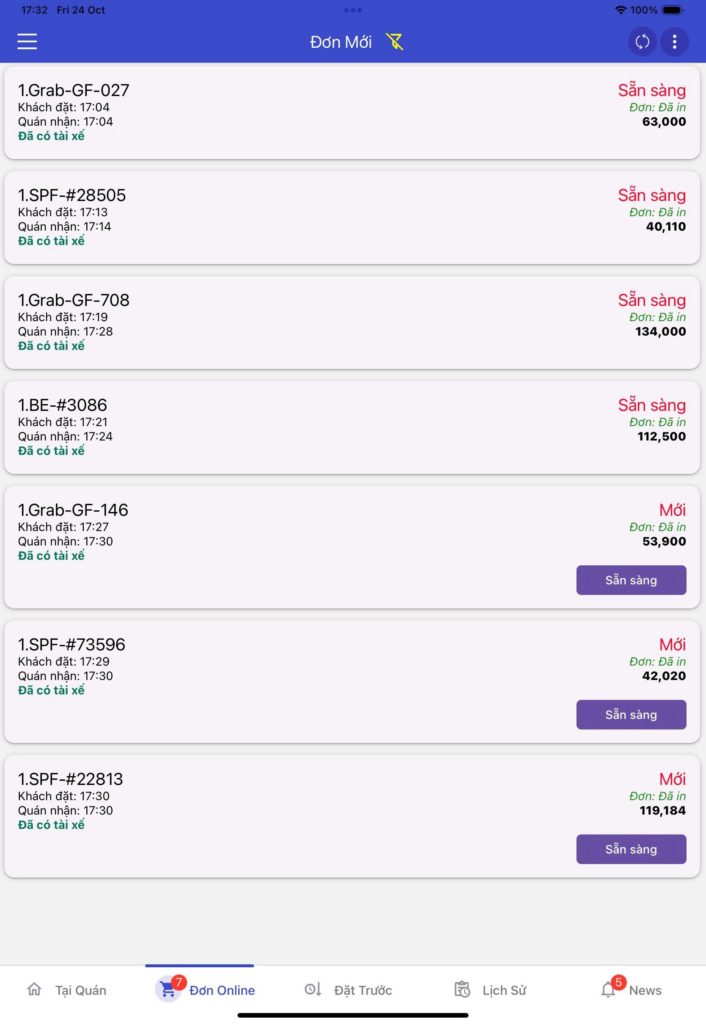Open the hamburger navigation menu
Screen dimensions: 706x1024
(x=27, y=41)
